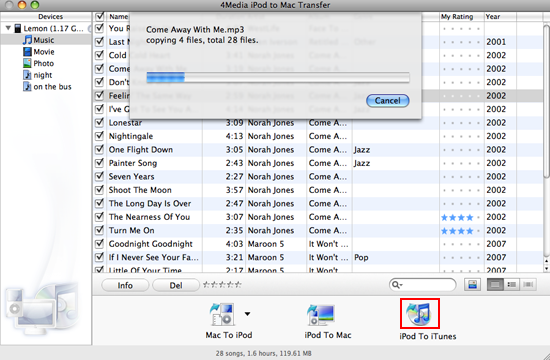The width and height of the screenshot is (550, 360).
Task: Uncheck the Painter Song checkbox
Action: point(100,162)
